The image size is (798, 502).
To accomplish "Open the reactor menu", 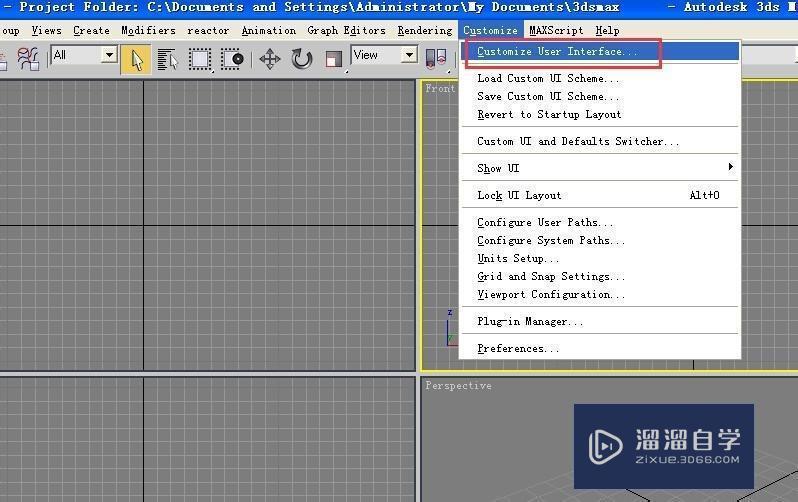I will [208, 31].
